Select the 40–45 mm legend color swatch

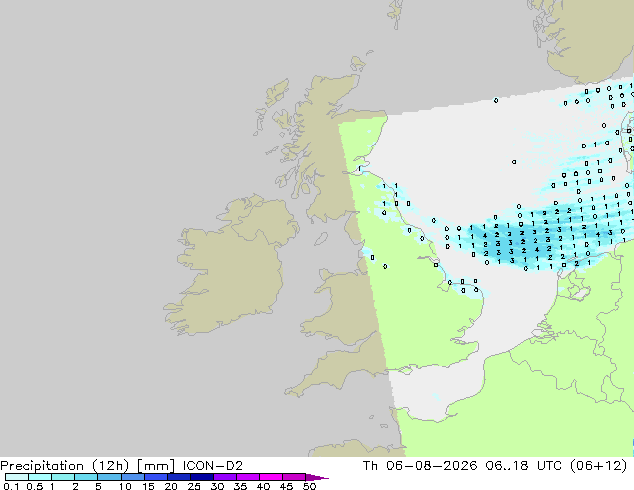(x=271, y=477)
